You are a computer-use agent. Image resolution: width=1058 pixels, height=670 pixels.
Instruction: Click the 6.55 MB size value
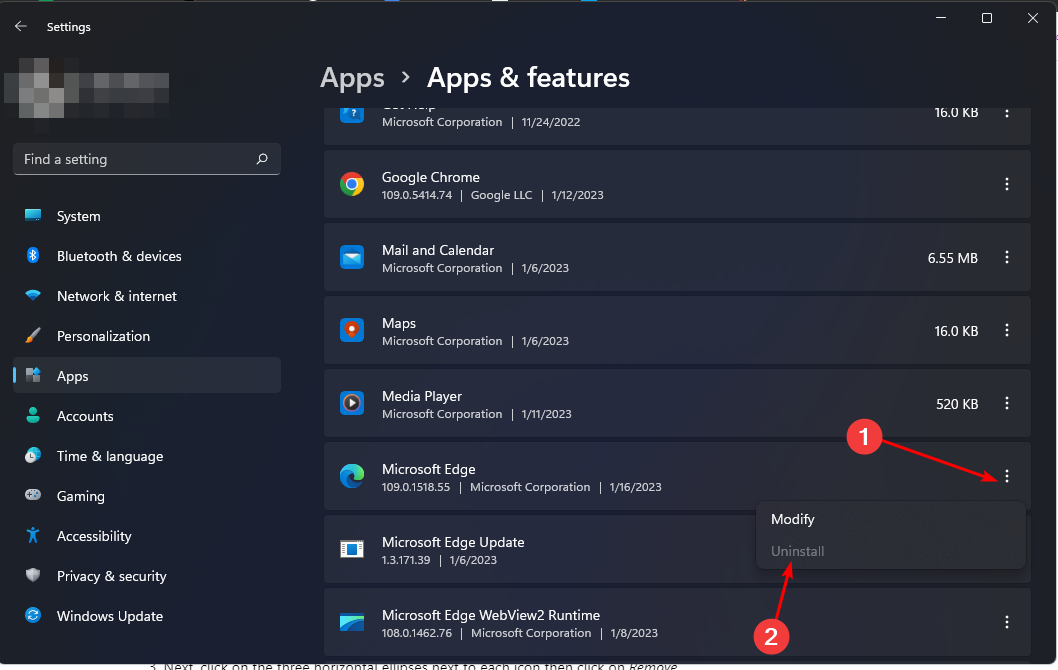952,258
